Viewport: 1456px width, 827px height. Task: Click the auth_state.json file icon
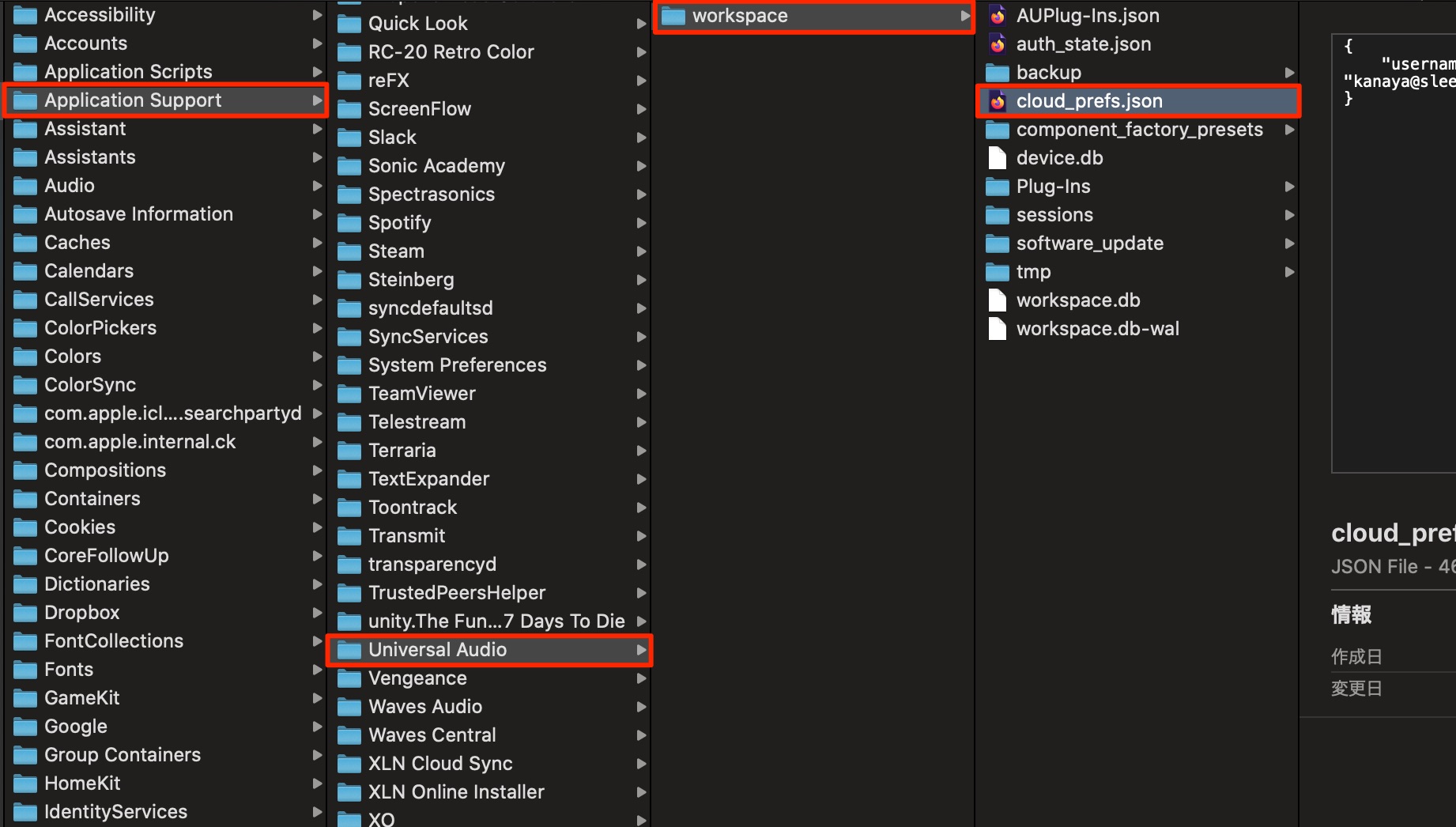(998, 44)
